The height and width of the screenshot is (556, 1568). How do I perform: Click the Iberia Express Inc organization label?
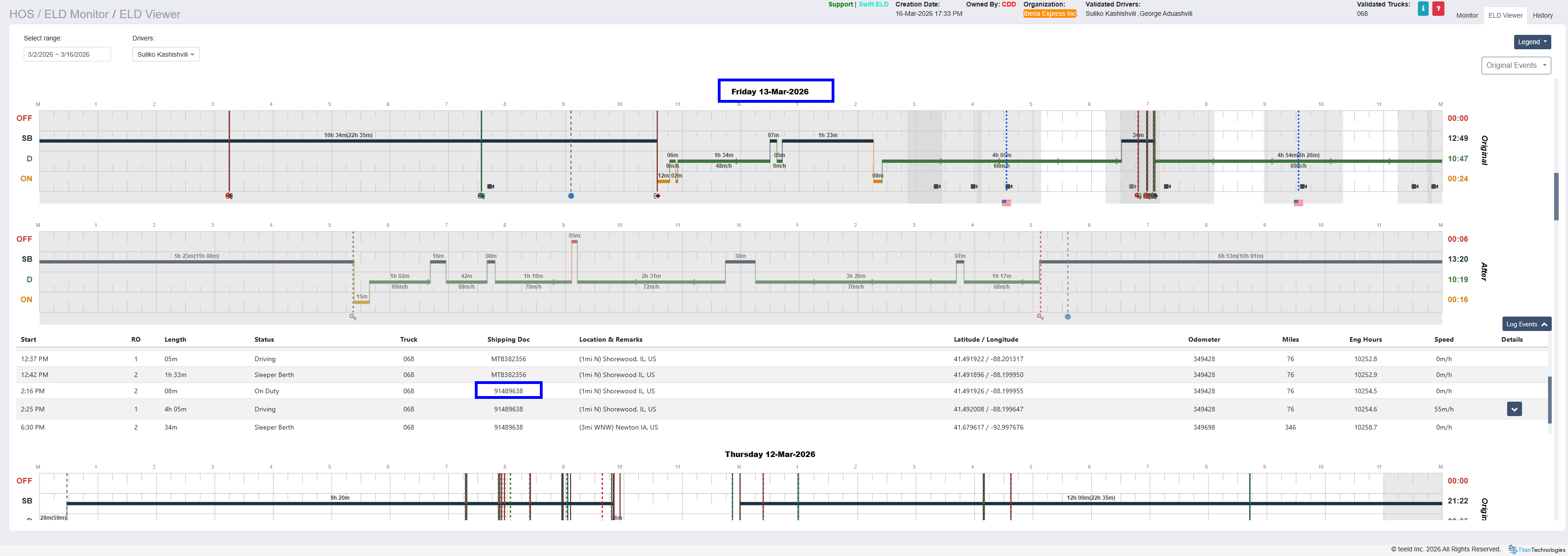(x=1050, y=13)
